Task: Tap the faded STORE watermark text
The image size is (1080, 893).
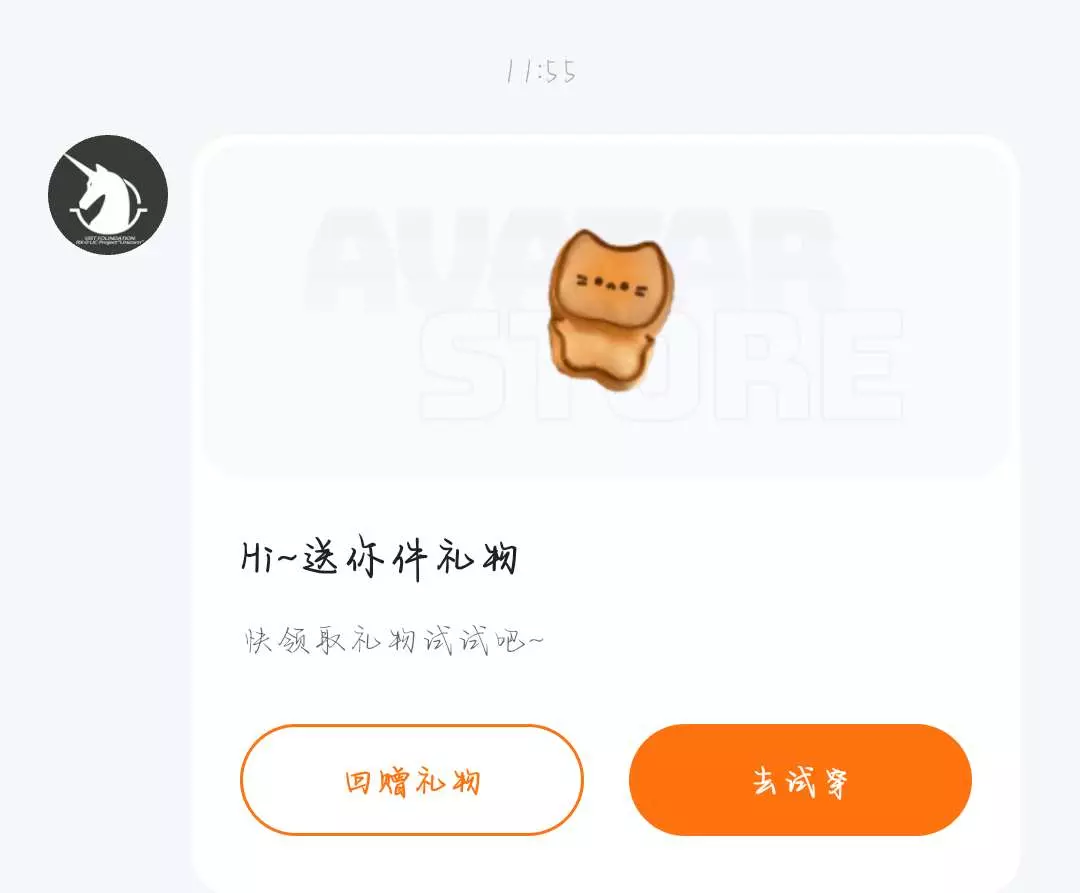Action: pyautogui.click(x=661, y=364)
